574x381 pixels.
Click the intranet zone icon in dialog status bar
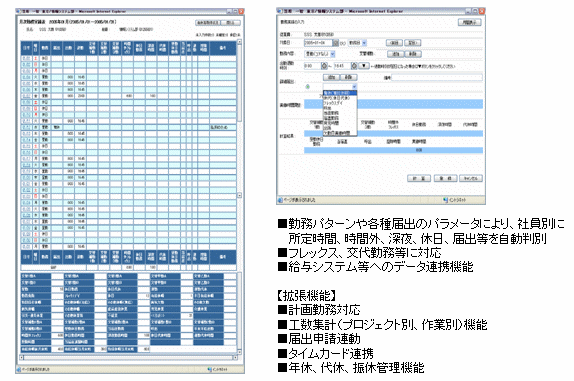pyautogui.click(x=446, y=200)
